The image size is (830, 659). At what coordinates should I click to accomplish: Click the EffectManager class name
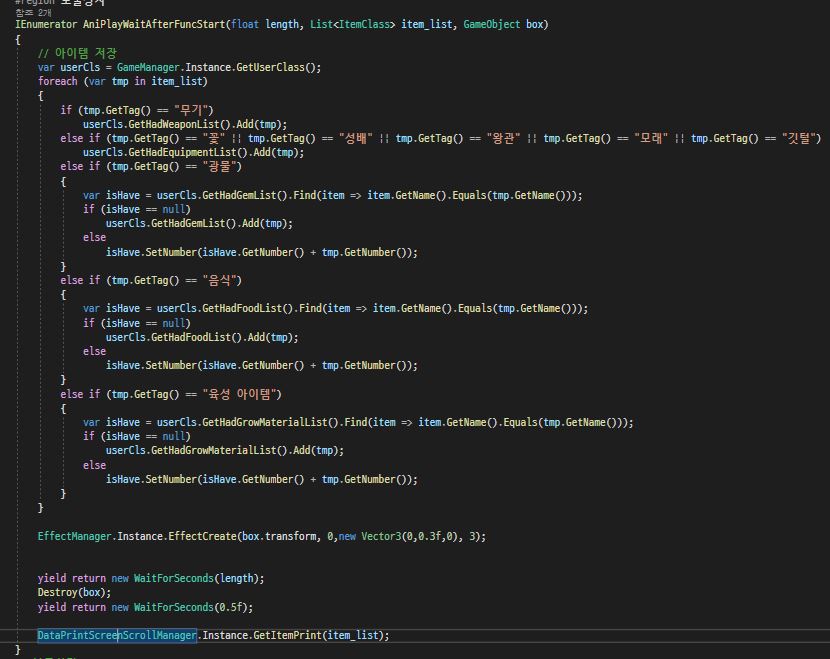(75, 536)
